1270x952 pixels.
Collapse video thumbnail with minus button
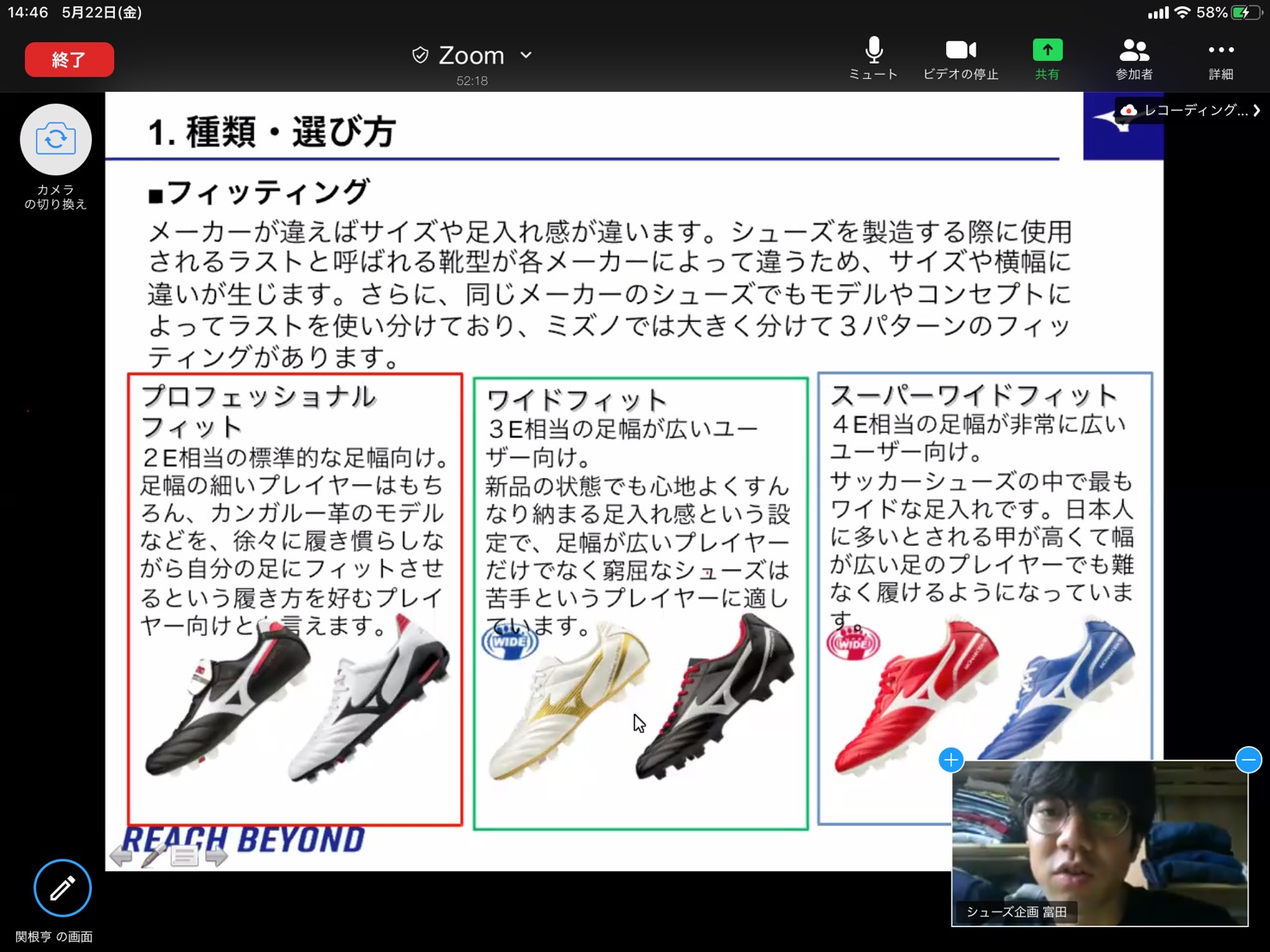tap(1248, 760)
